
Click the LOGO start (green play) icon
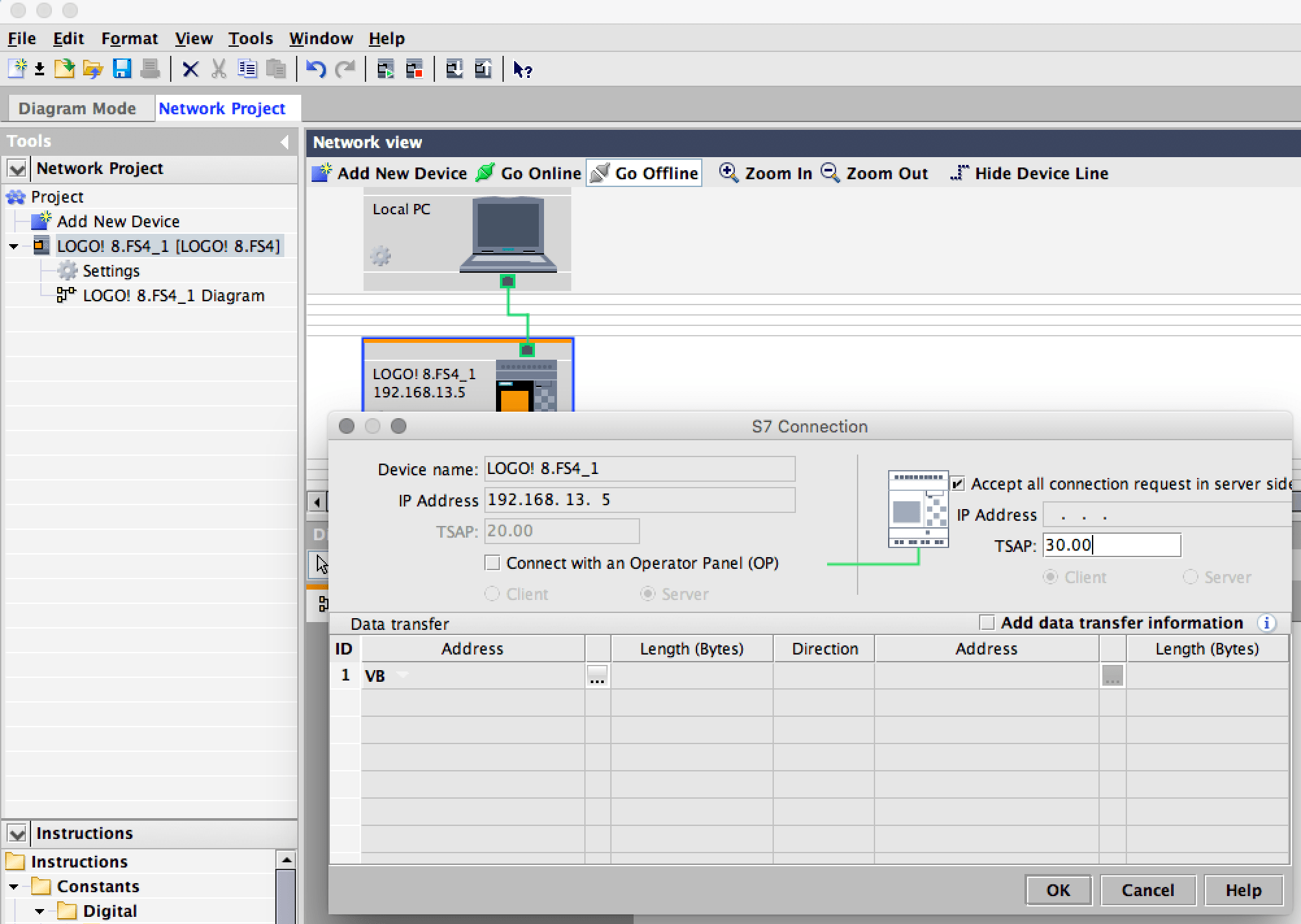[386, 69]
